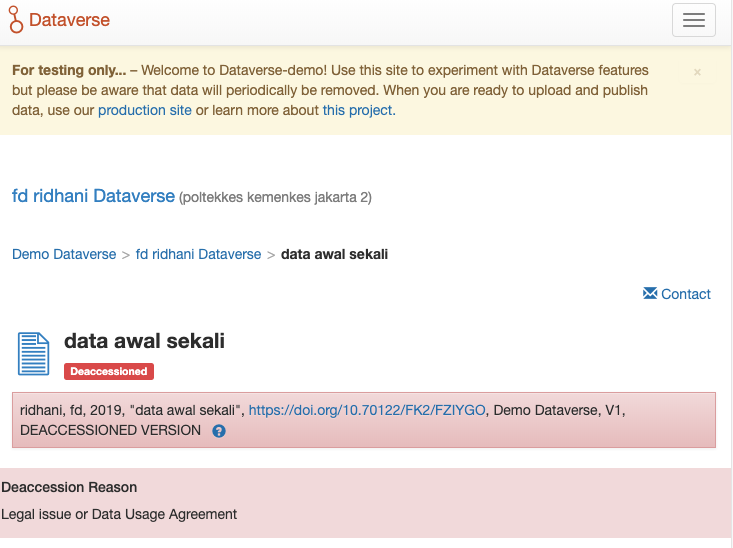This screenshot has width=733, height=548.
Task: Click 'Legal issue or Data Usage Agreement' text
Action: pos(119,514)
